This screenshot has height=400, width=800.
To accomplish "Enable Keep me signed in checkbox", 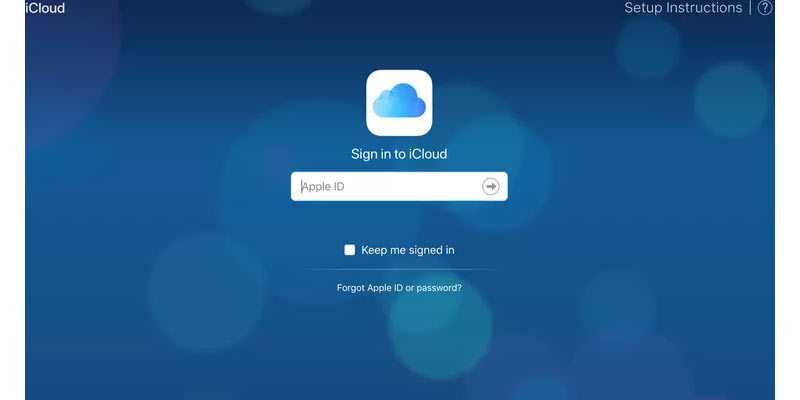I will 349,250.
